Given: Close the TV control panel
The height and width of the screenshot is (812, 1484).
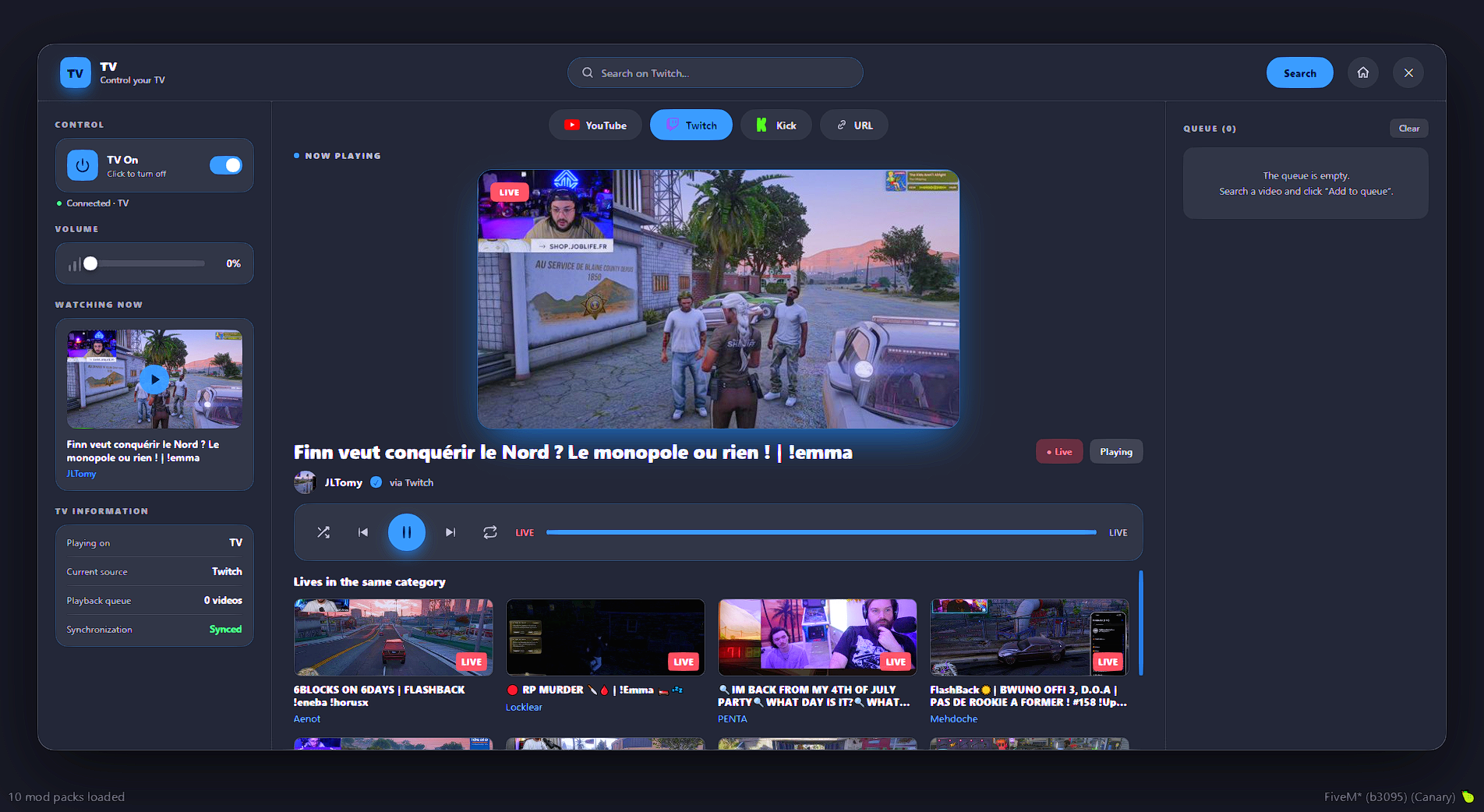Looking at the screenshot, I should pyautogui.click(x=1408, y=72).
